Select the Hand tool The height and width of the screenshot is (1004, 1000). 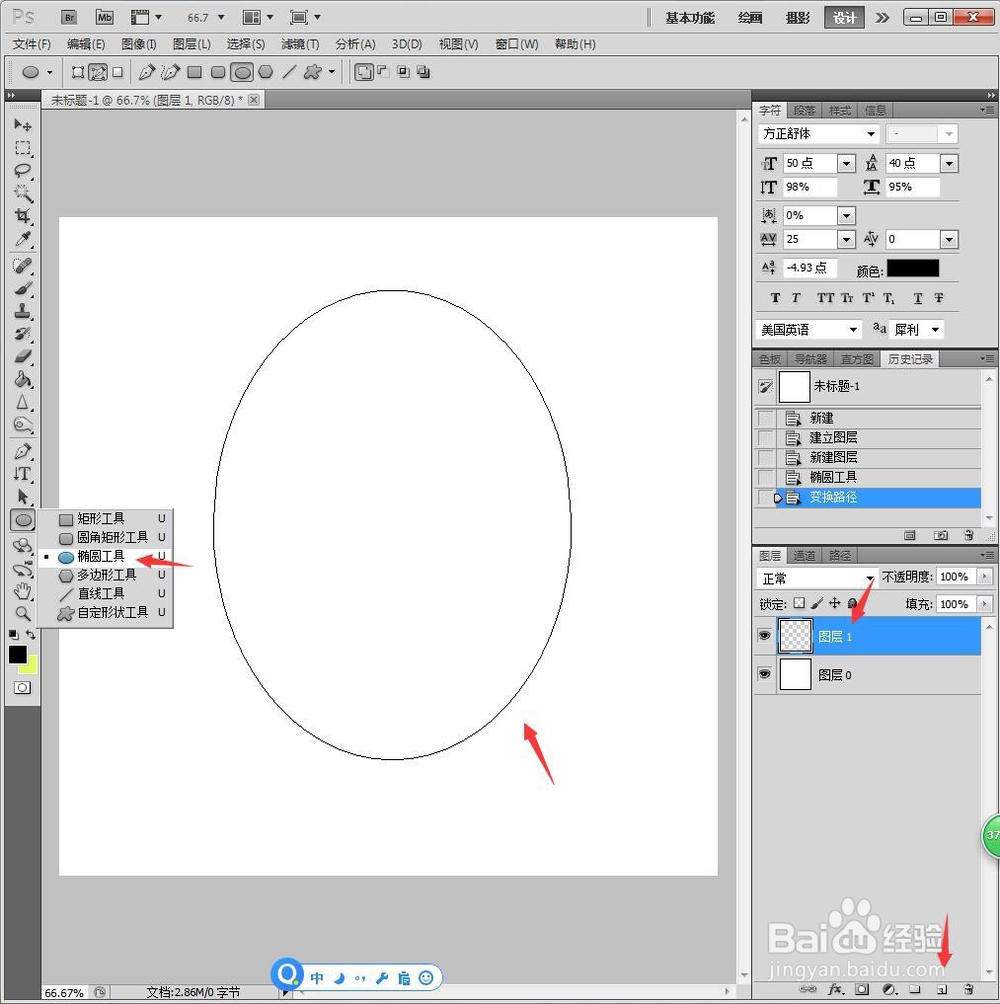pyautogui.click(x=22, y=590)
